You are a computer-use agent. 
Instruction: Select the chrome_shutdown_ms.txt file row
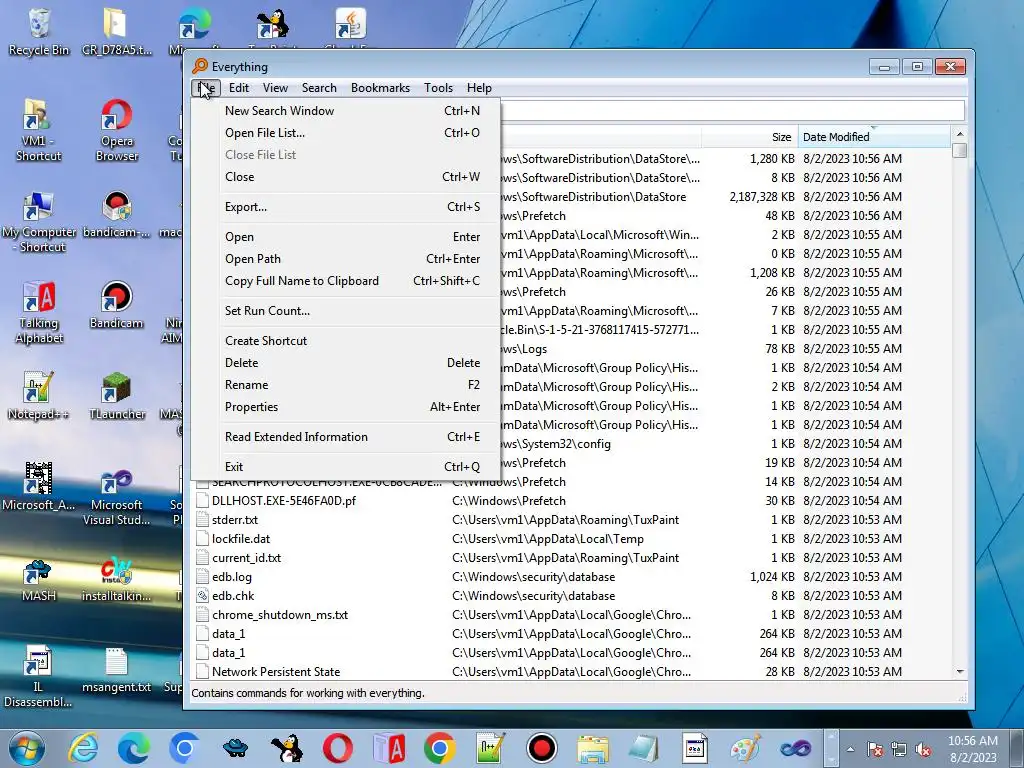point(572,615)
